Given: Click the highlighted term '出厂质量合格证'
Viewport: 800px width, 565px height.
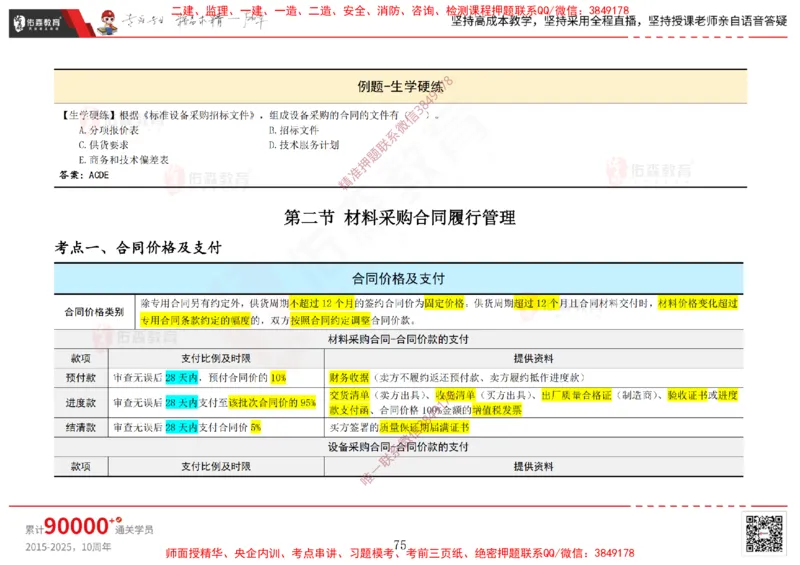Looking at the screenshot, I should point(577,396).
